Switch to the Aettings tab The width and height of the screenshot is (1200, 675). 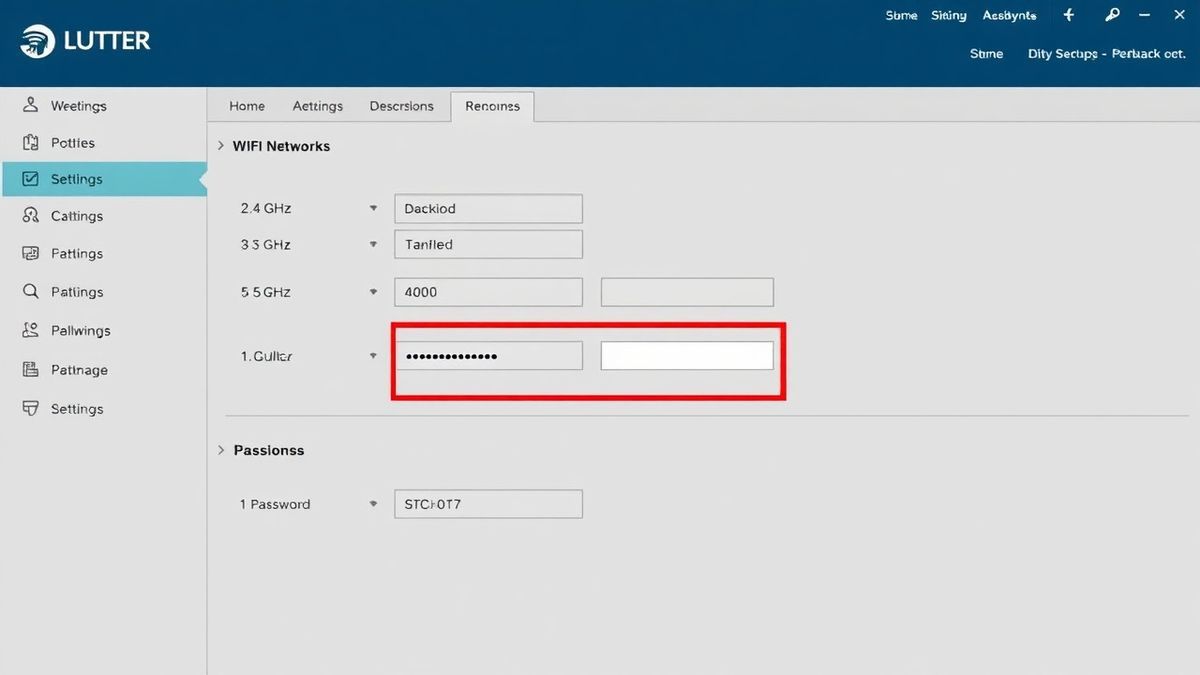(x=318, y=106)
